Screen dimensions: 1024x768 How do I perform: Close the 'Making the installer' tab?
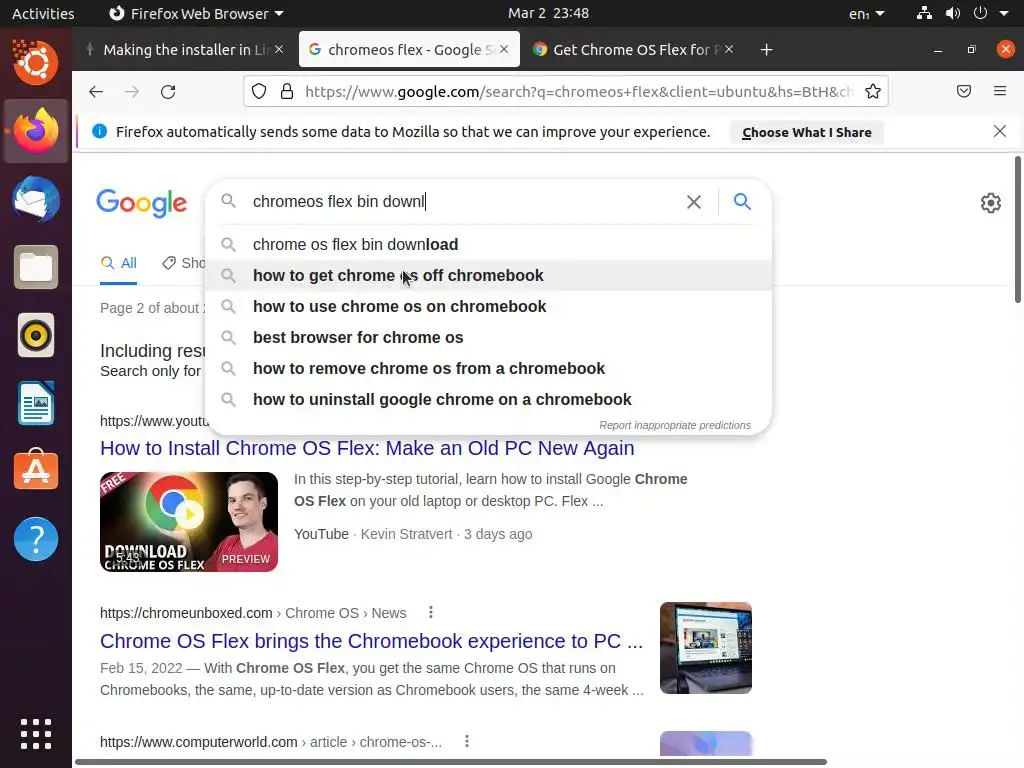(x=279, y=49)
